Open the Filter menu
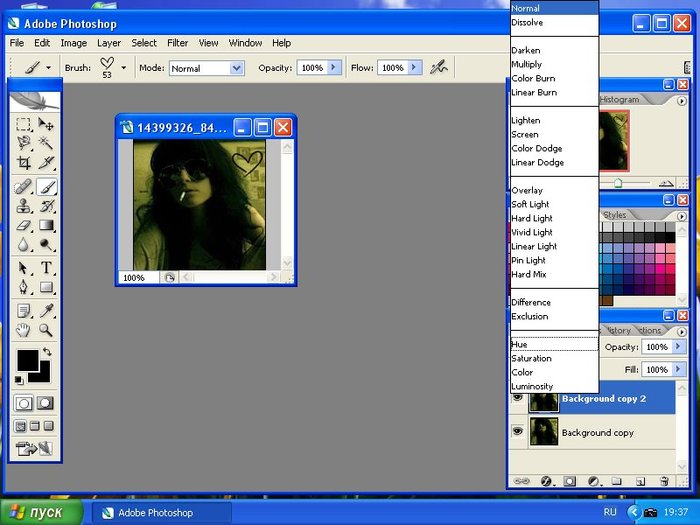This screenshot has height=525, width=700. click(x=178, y=43)
